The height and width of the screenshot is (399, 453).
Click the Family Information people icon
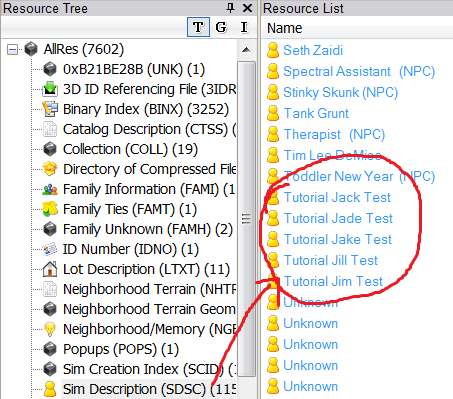point(50,189)
